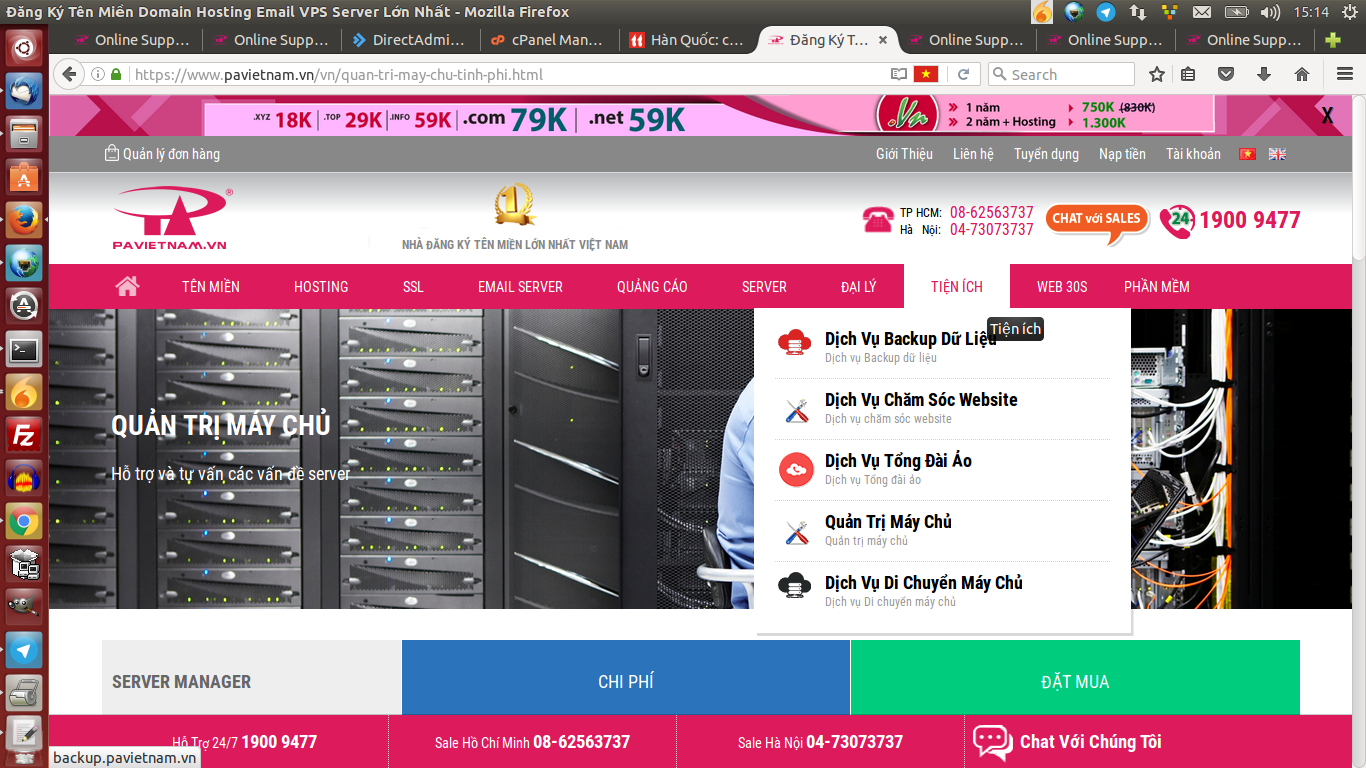1366x768 pixels.
Task: Open the TÊN MIỀN menu
Action: pos(211,287)
